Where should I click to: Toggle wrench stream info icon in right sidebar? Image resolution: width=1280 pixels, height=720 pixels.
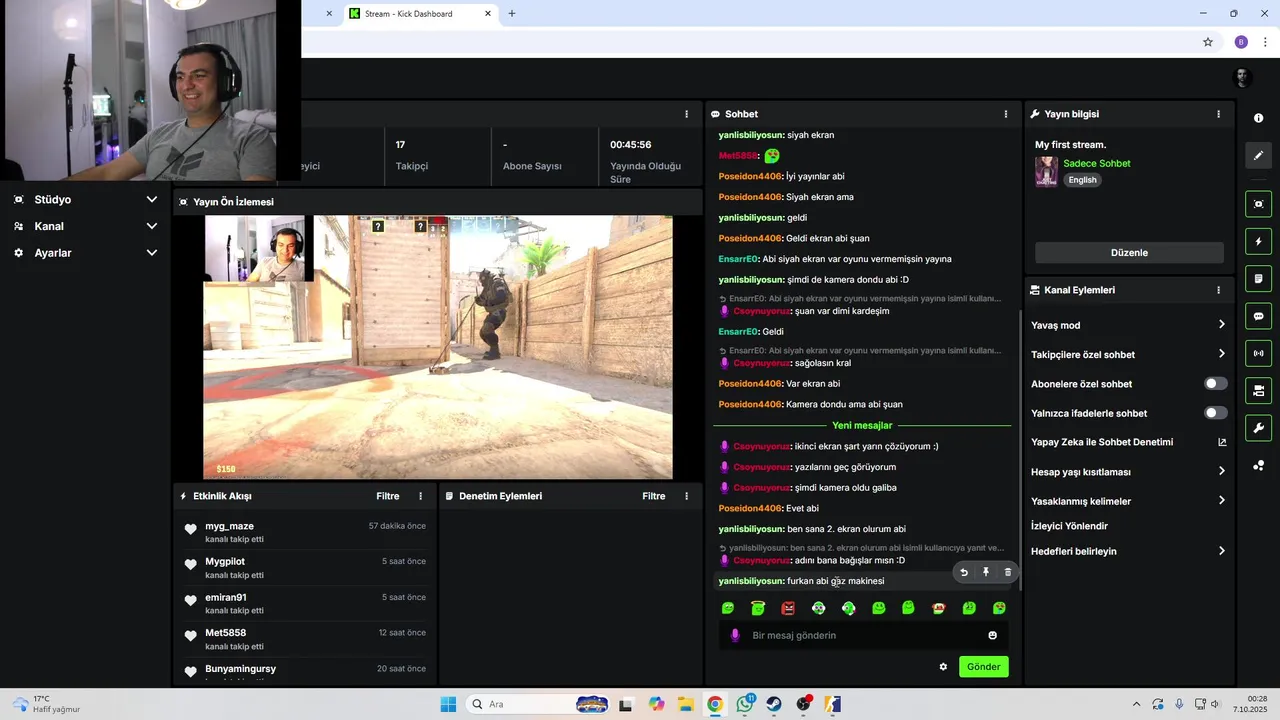[1258, 428]
